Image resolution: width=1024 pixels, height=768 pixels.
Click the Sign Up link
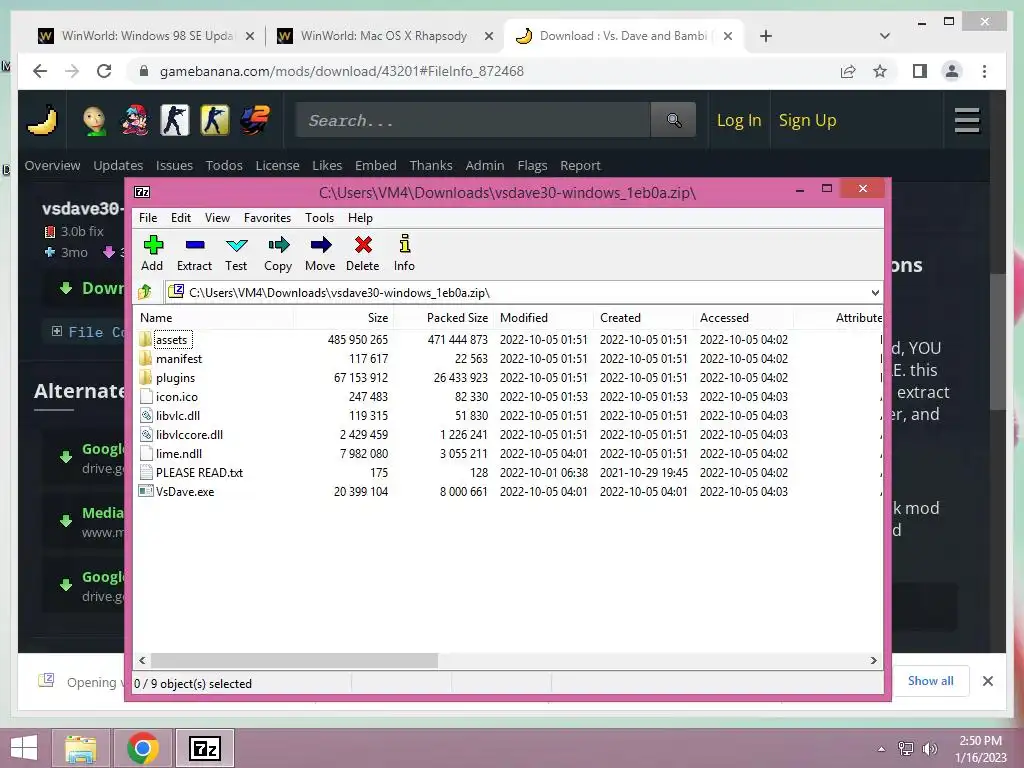[807, 120]
